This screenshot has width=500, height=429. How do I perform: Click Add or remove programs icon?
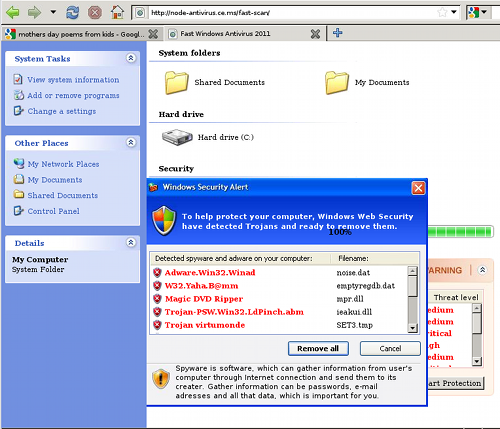tap(19, 95)
